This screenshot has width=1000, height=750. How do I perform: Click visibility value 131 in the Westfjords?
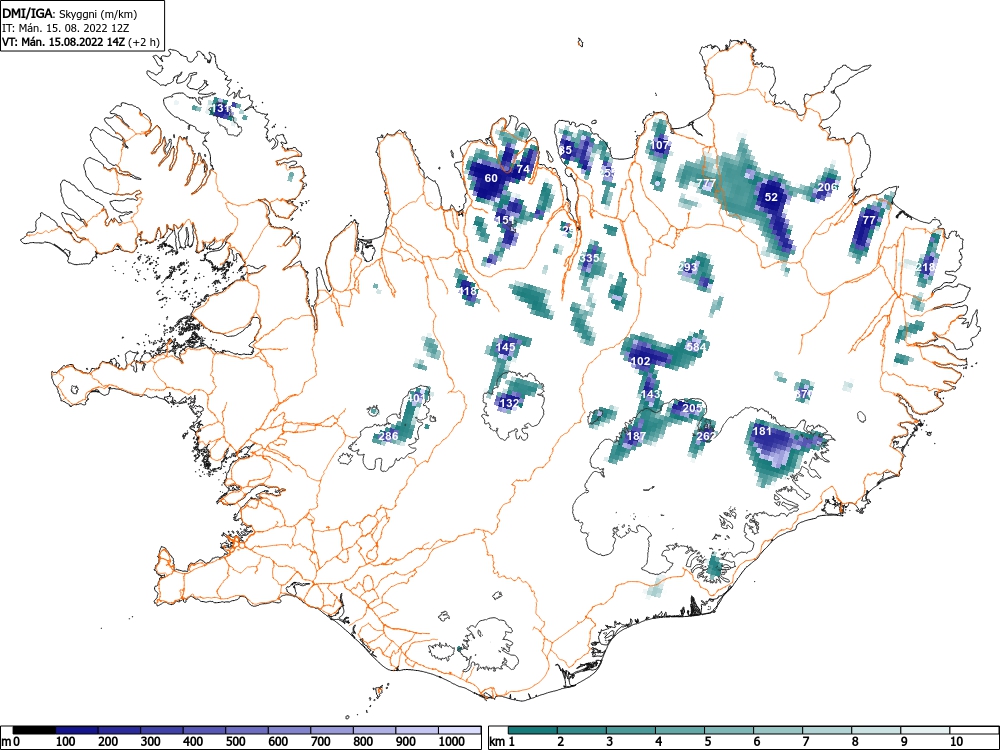(221, 108)
